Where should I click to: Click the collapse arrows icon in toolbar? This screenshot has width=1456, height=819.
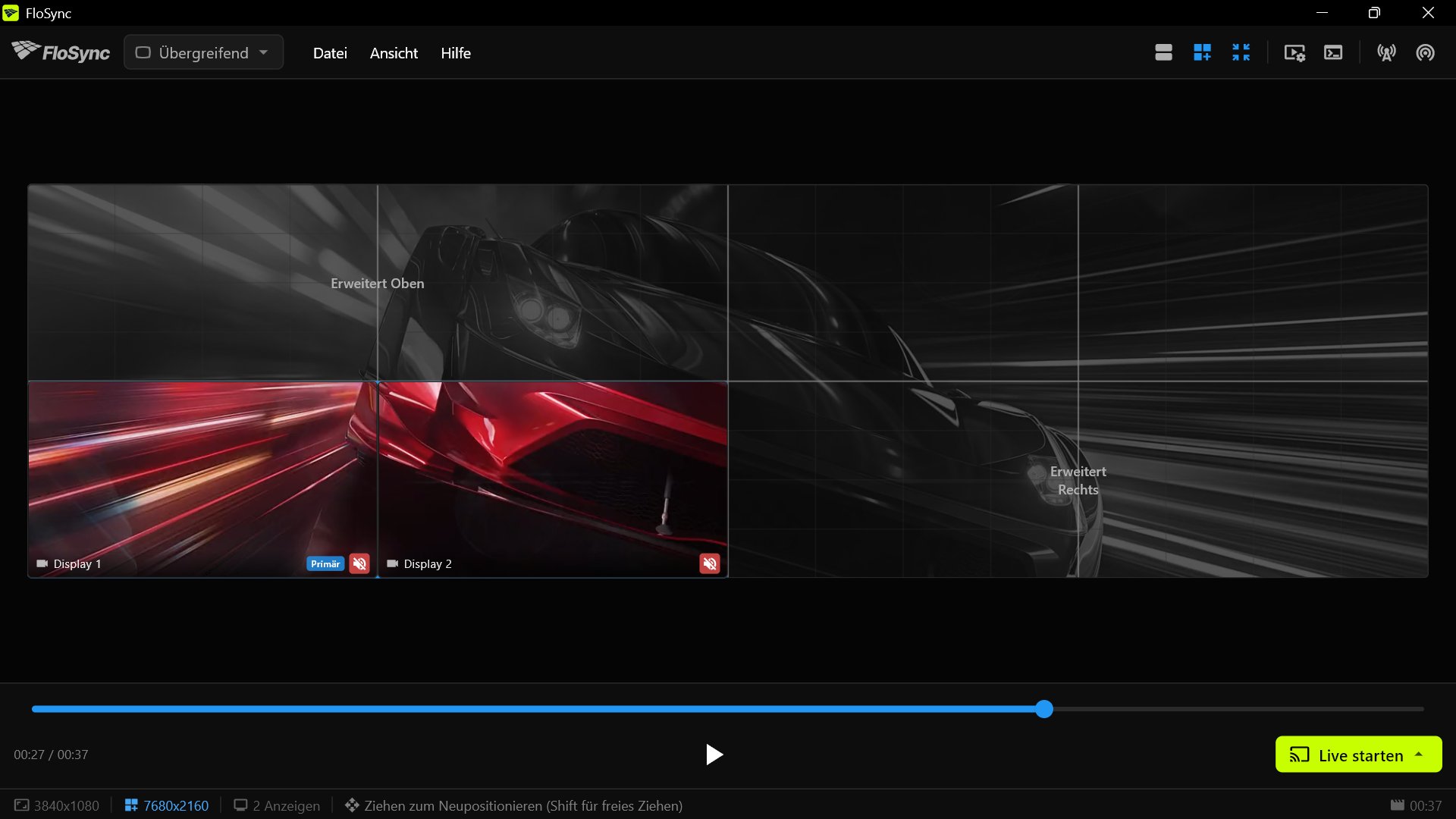coord(1241,52)
